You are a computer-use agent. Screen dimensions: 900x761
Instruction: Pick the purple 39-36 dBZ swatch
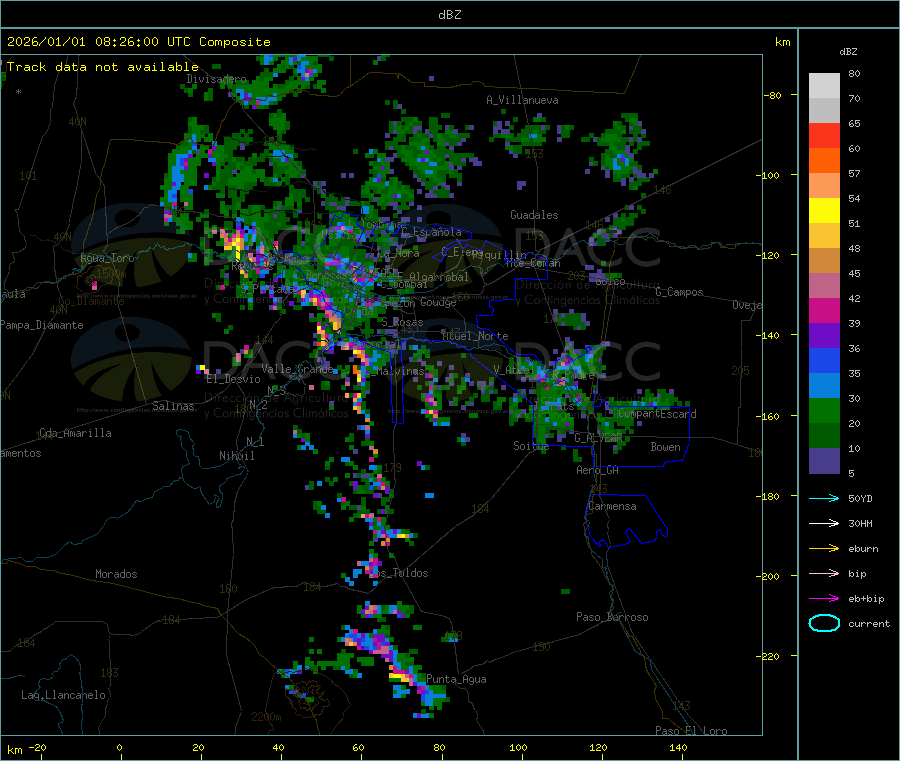824,336
